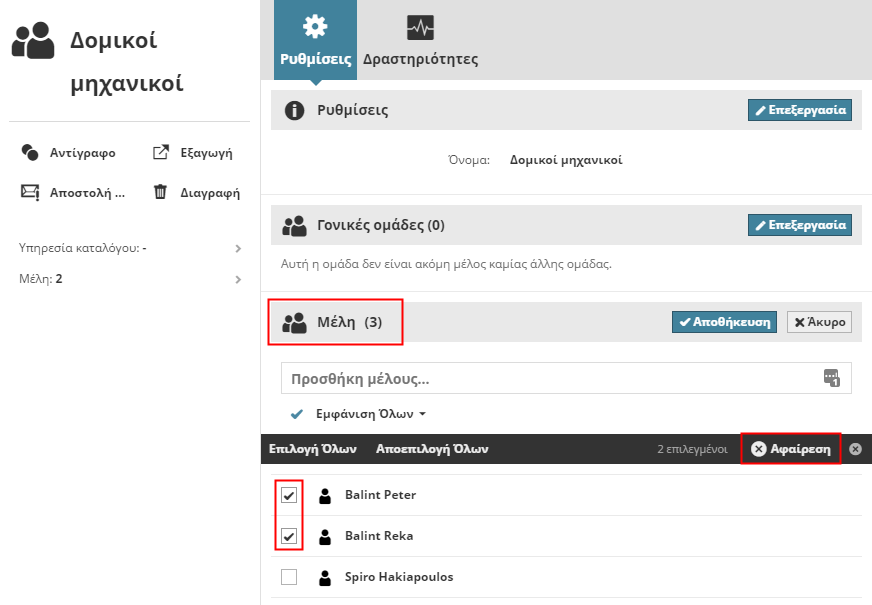The height and width of the screenshot is (605, 872).
Task: Click the Διαγραφή trash icon
Action: [x=160, y=193]
